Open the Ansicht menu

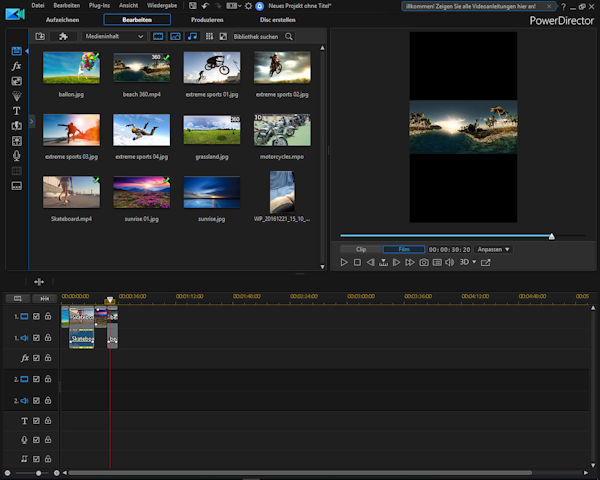click(x=128, y=5)
